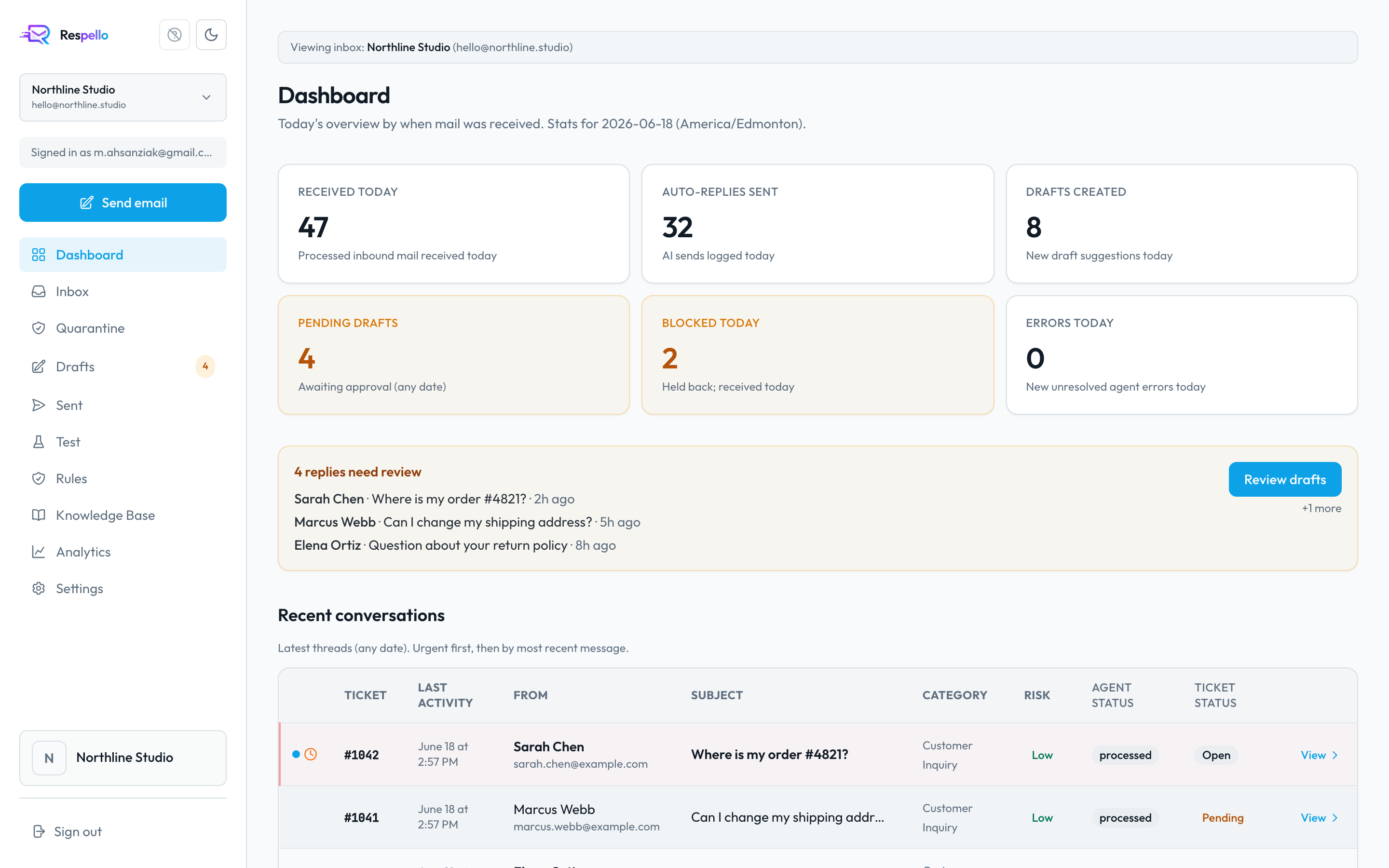Click the Test flask icon
Screen dimensions: 1389x868
click(39, 442)
